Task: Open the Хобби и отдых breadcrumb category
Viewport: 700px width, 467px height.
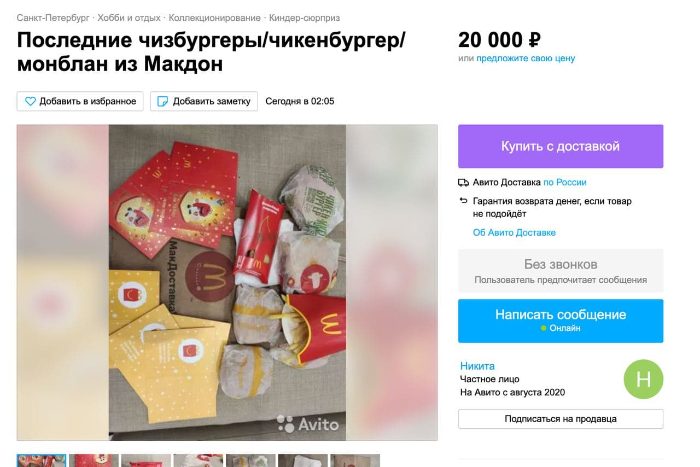Action: click(x=129, y=18)
